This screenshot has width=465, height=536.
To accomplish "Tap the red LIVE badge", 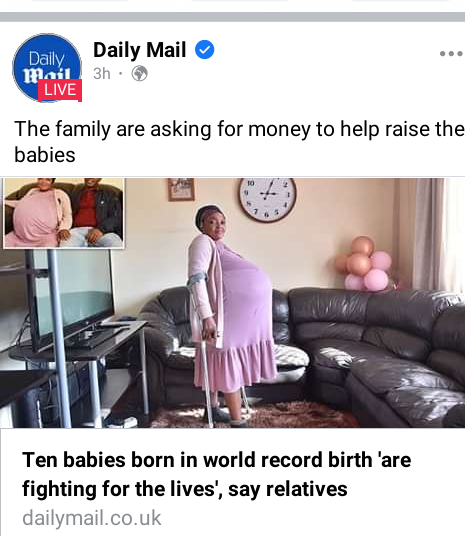I will pos(60,90).
